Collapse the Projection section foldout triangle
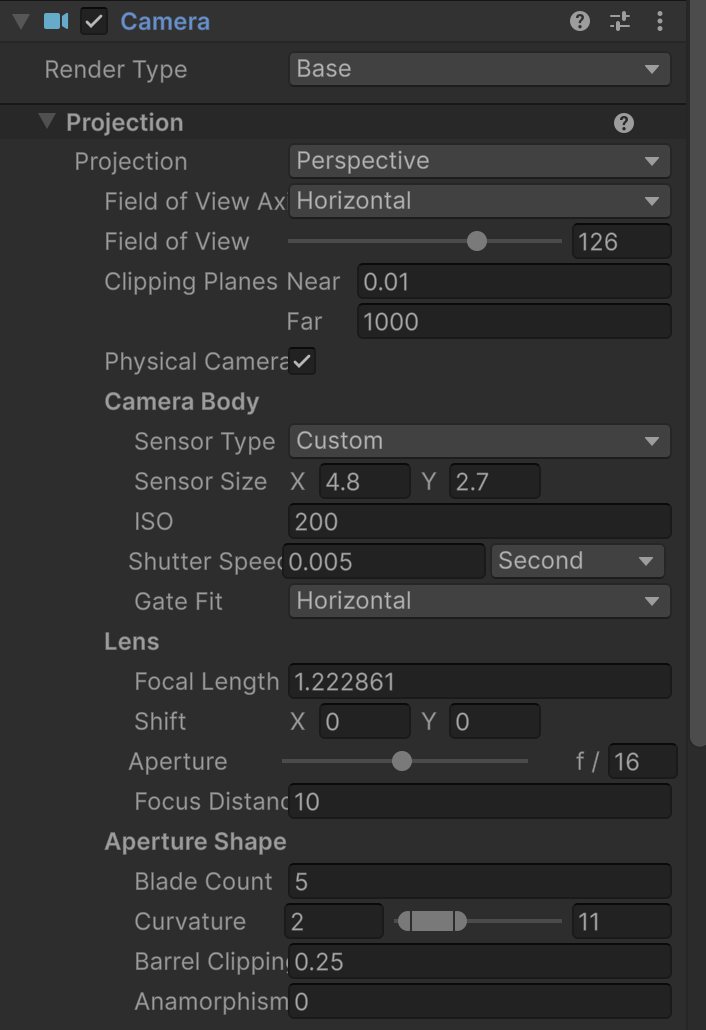 [47, 121]
